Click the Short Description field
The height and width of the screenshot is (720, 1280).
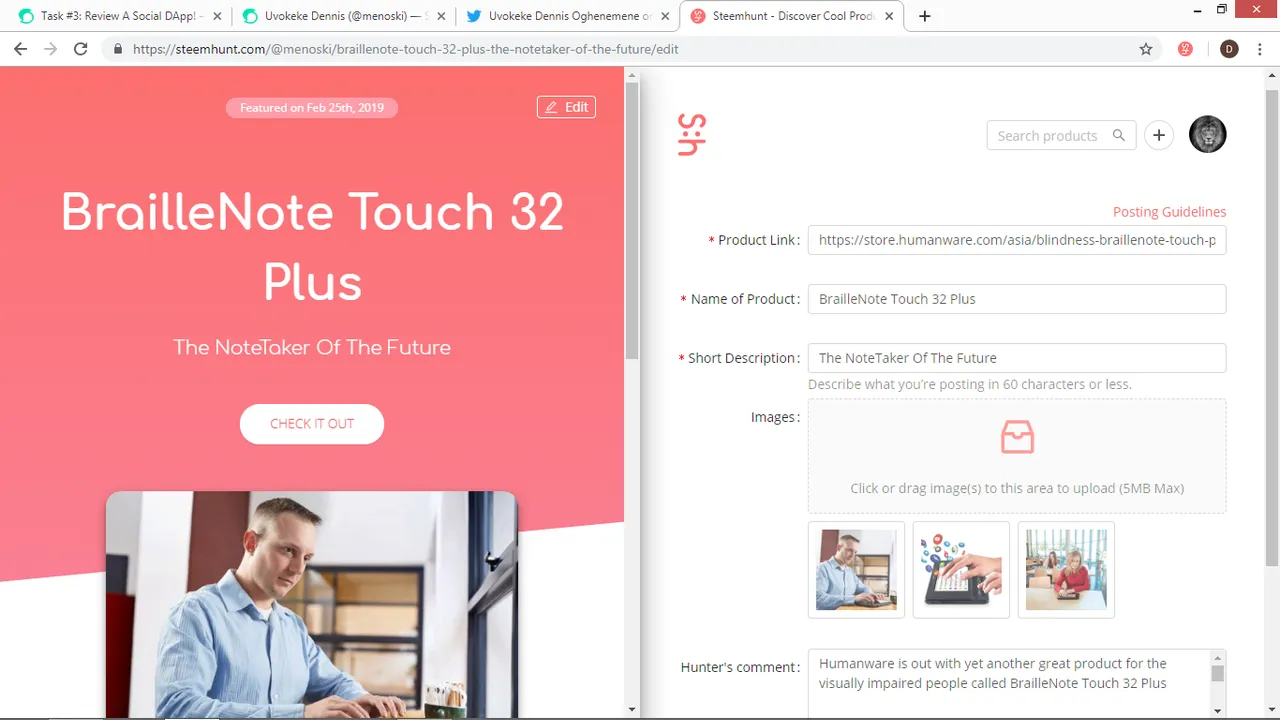pos(1017,358)
